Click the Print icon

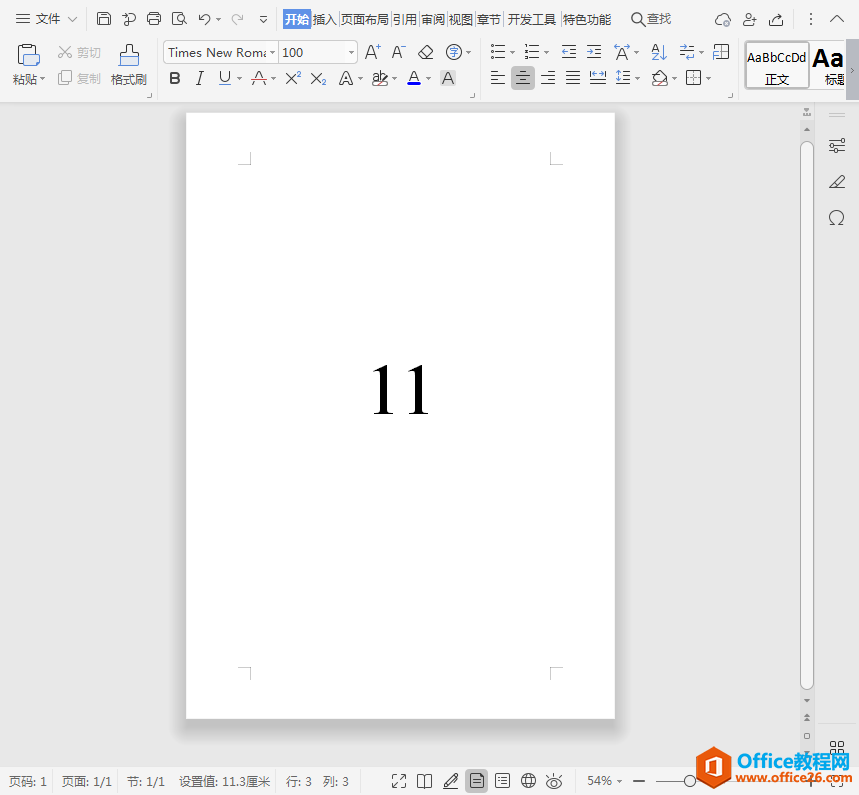154,19
